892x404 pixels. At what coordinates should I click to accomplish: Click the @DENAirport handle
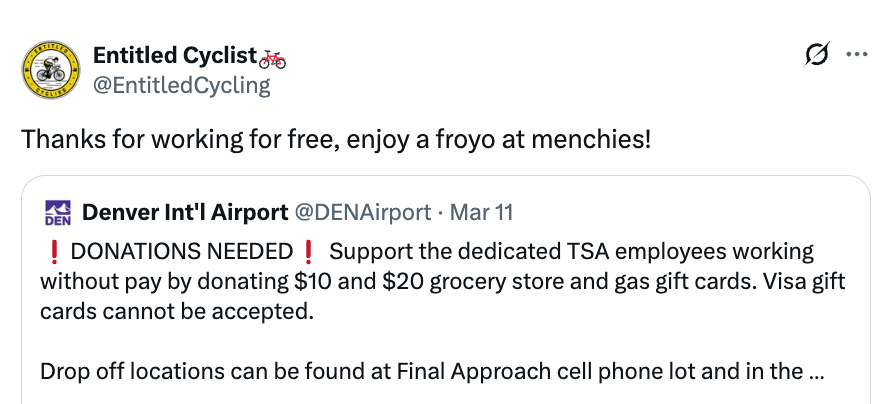(x=361, y=212)
